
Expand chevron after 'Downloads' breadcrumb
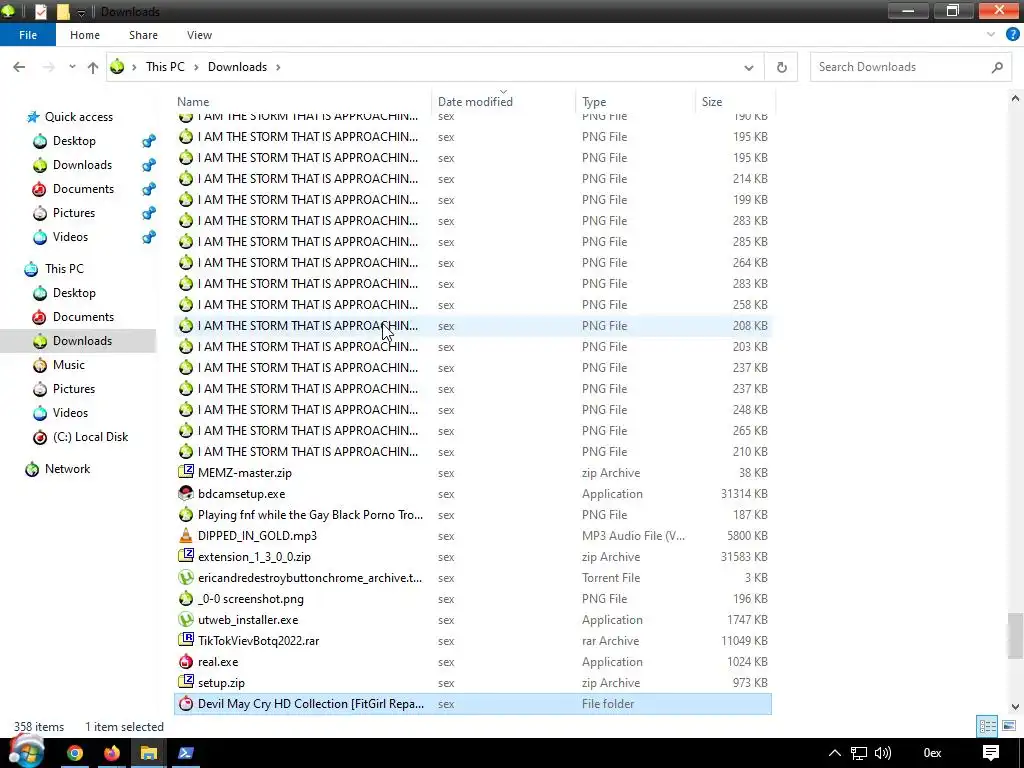point(278,67)
